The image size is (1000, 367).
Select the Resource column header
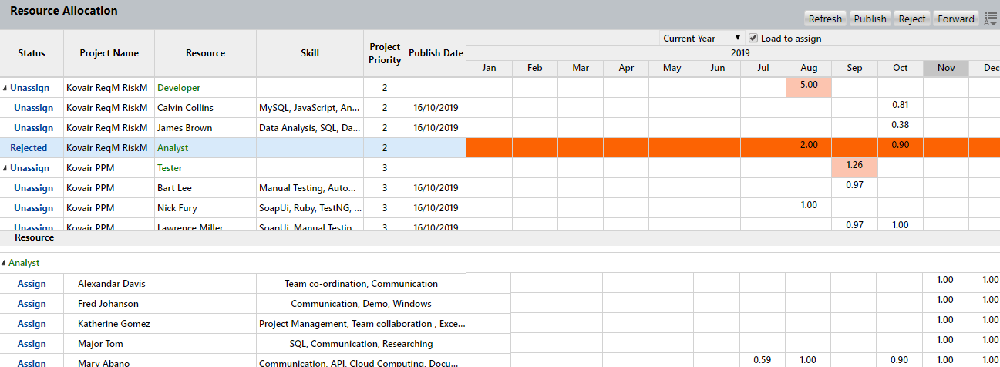pyautogui.click(x=205, y=54)
